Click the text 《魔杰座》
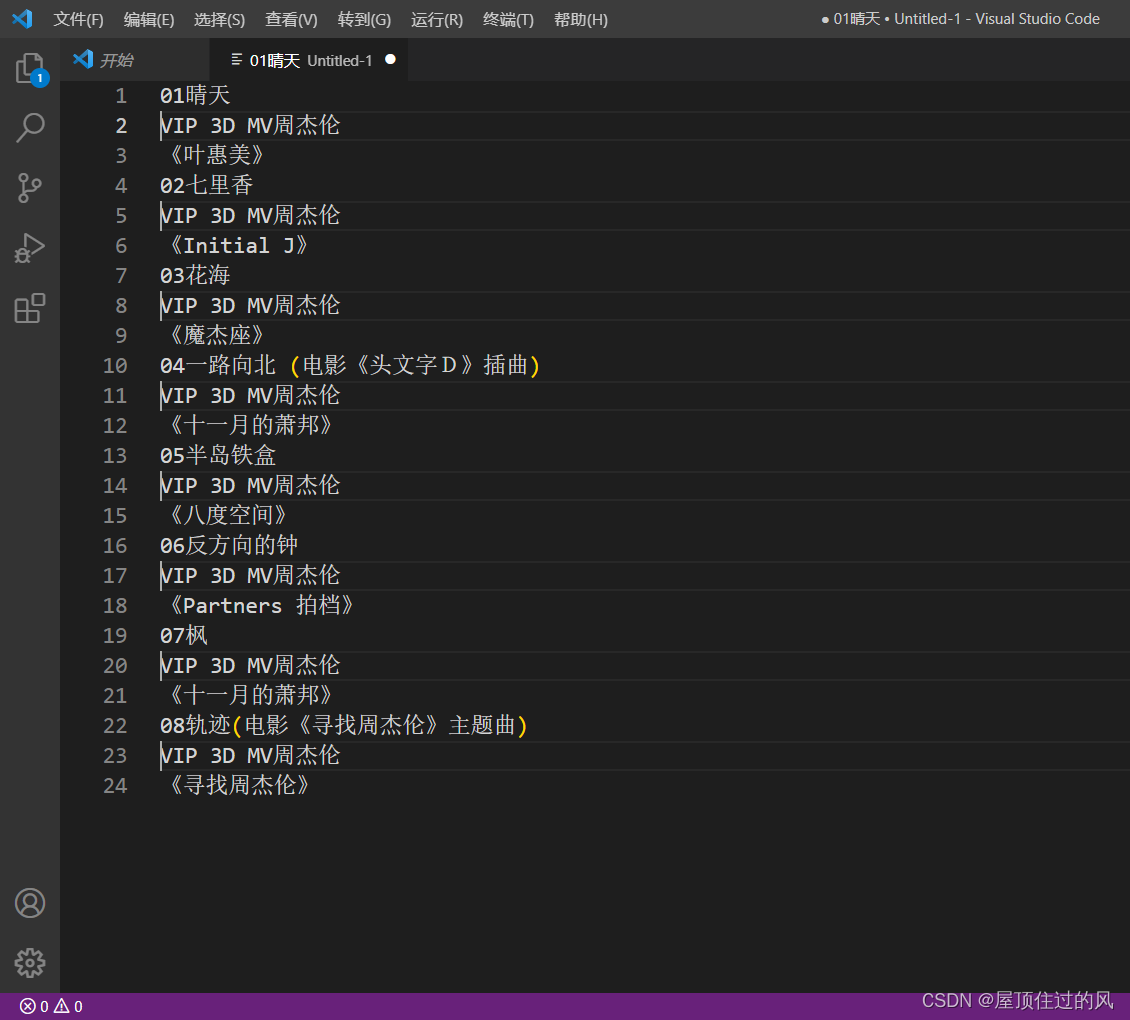This screenshot has height=1020, width=1130. [x=216, y=335]
